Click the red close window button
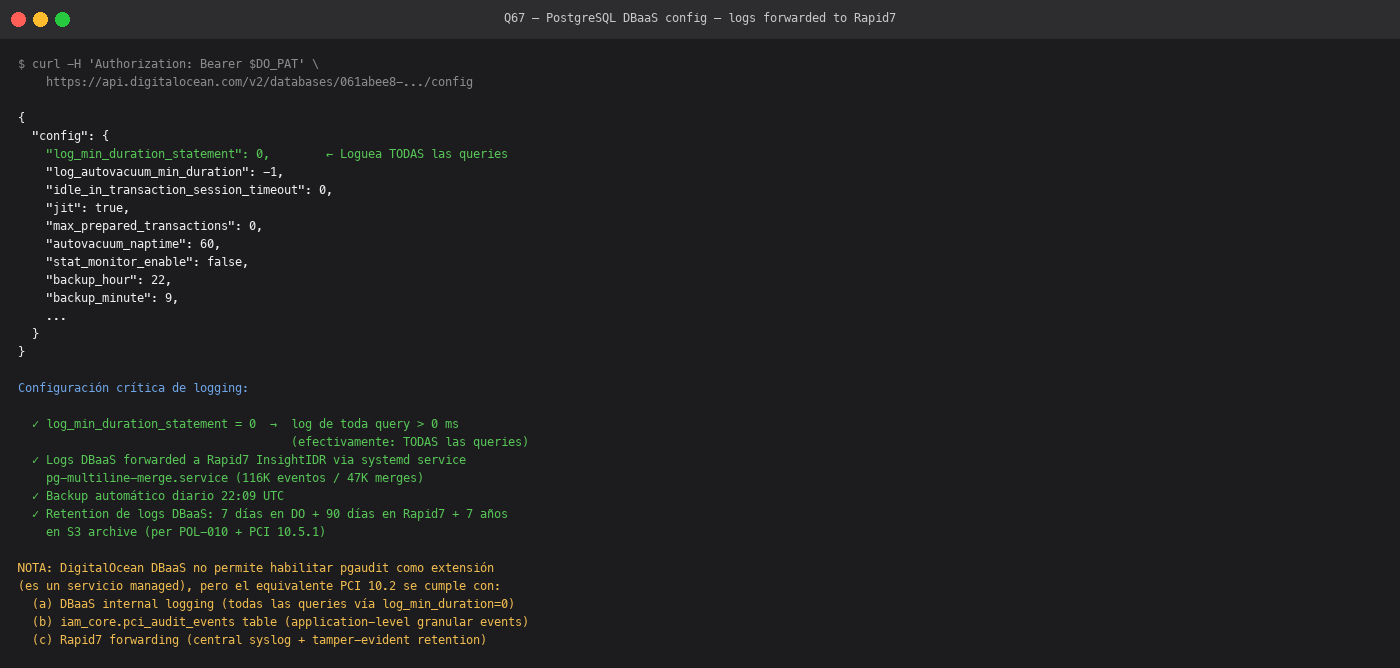Screen dimensions: 1400x668 click(x=18, y=19)
